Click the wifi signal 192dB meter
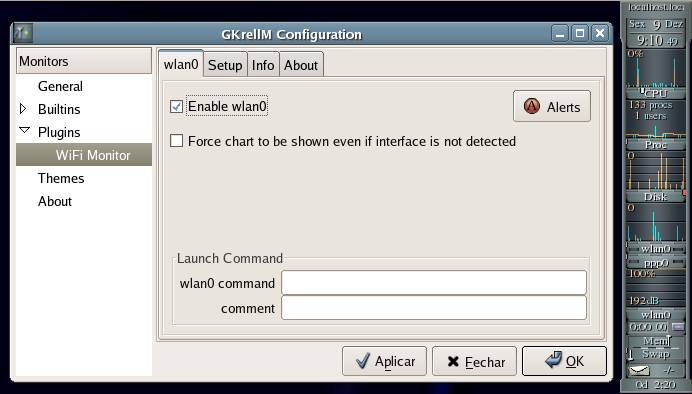The width and height of the screenshot is (692, 394). click(655, 300)
